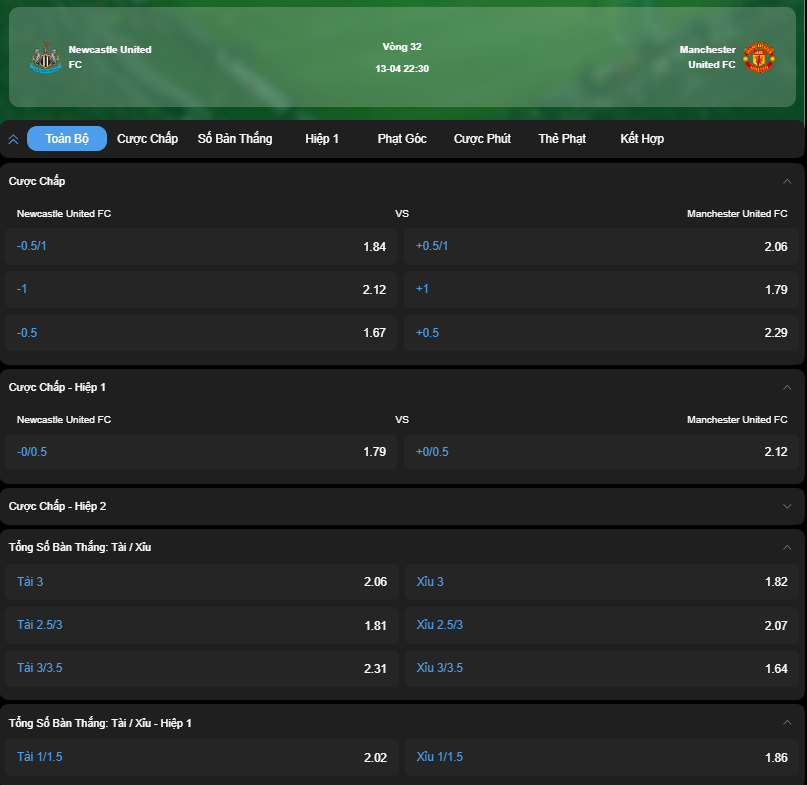The height and width of the screenshot is (785, 807).
Task: Click the Vòng 32 round label
Action: coord(402,47)
